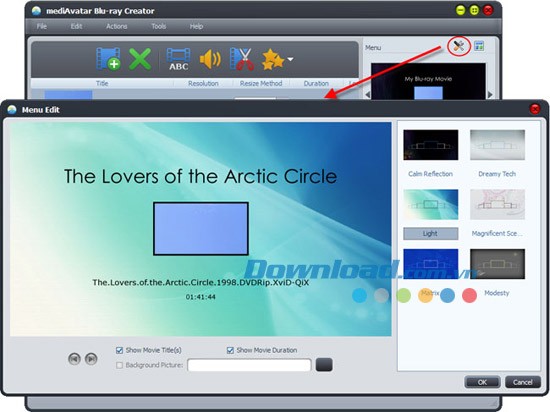Add video file with the film-plus icon

point(108,59)
